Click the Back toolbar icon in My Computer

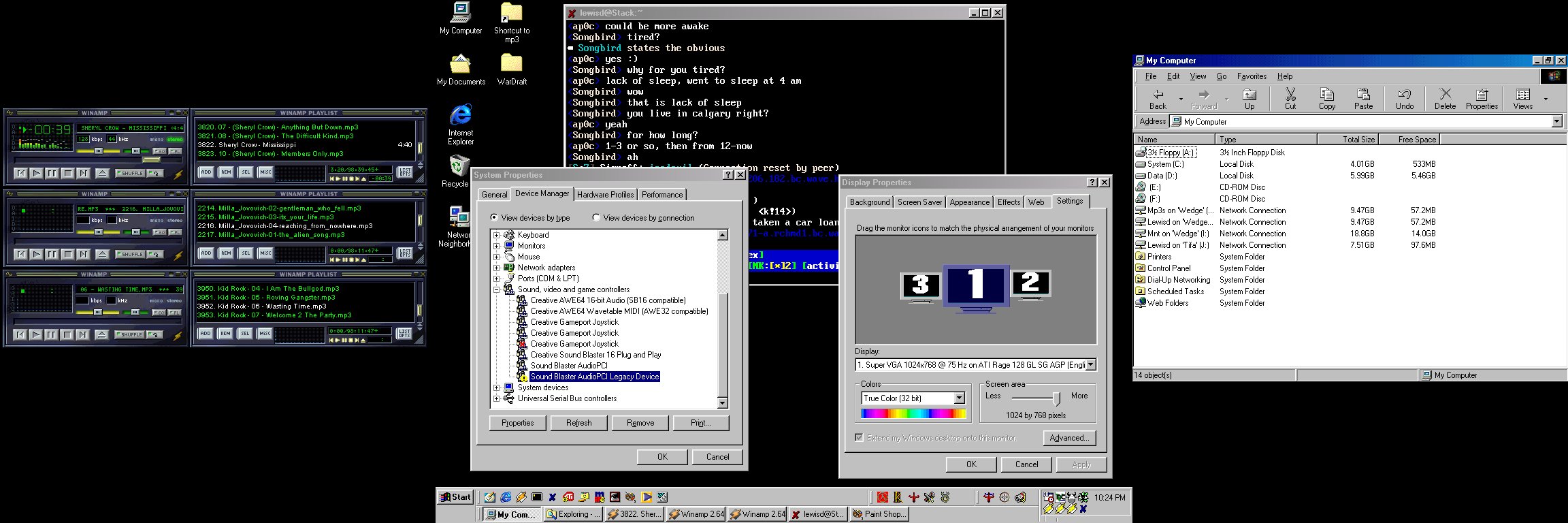(x=1158, y=99)
